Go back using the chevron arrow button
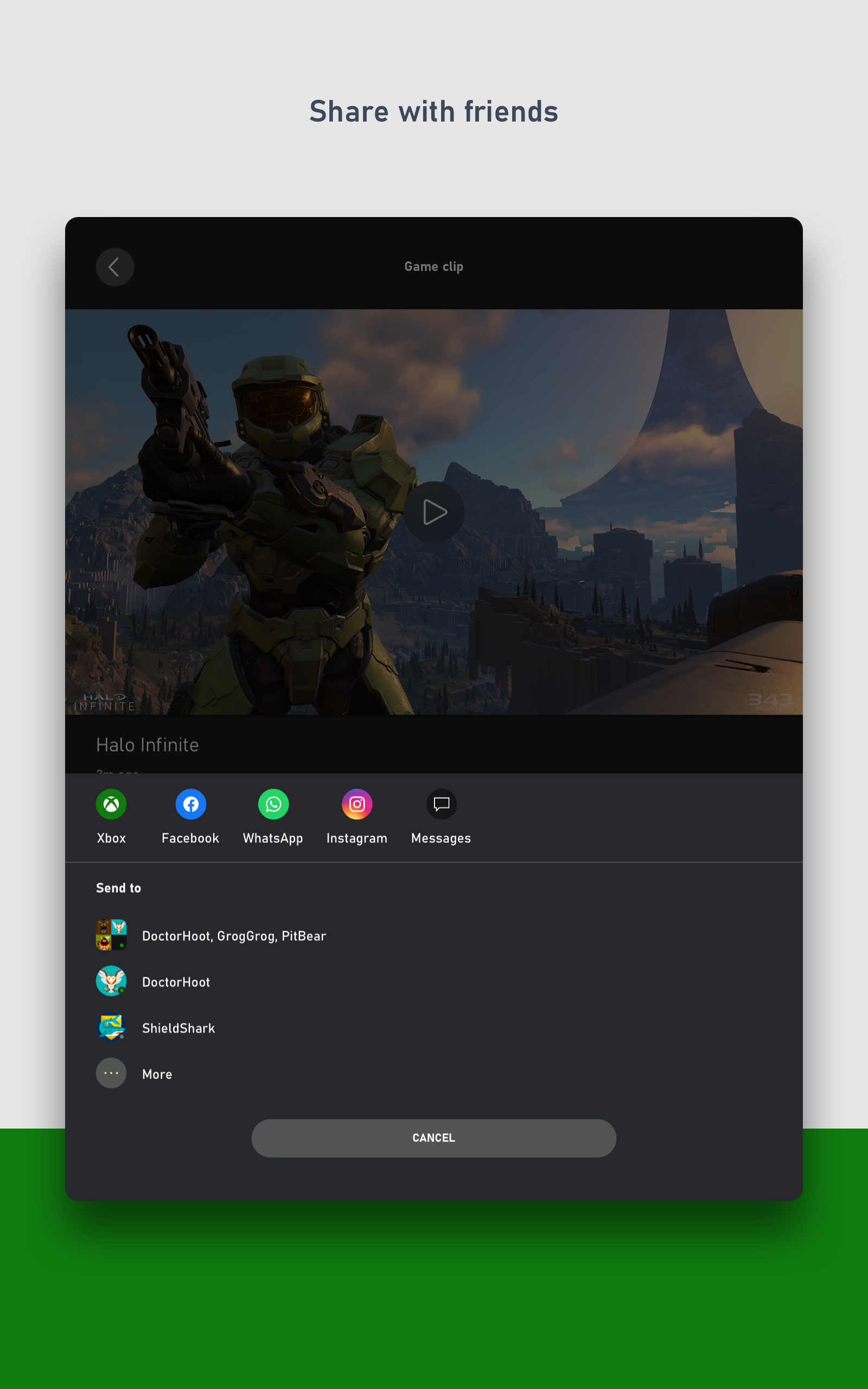Image resolution: width=868 pixels, height=1389 pixels. coord(115,267)
